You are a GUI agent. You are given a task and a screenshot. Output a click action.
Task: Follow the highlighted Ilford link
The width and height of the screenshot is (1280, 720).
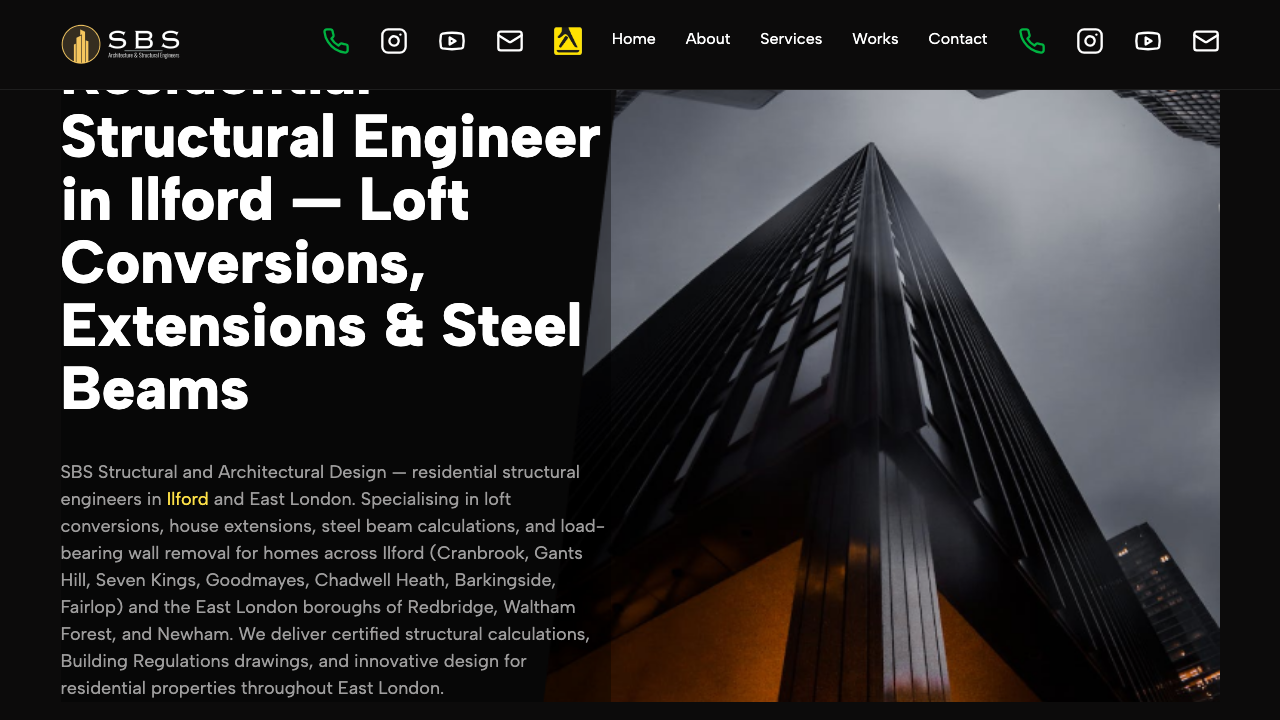tap(187, 498)
